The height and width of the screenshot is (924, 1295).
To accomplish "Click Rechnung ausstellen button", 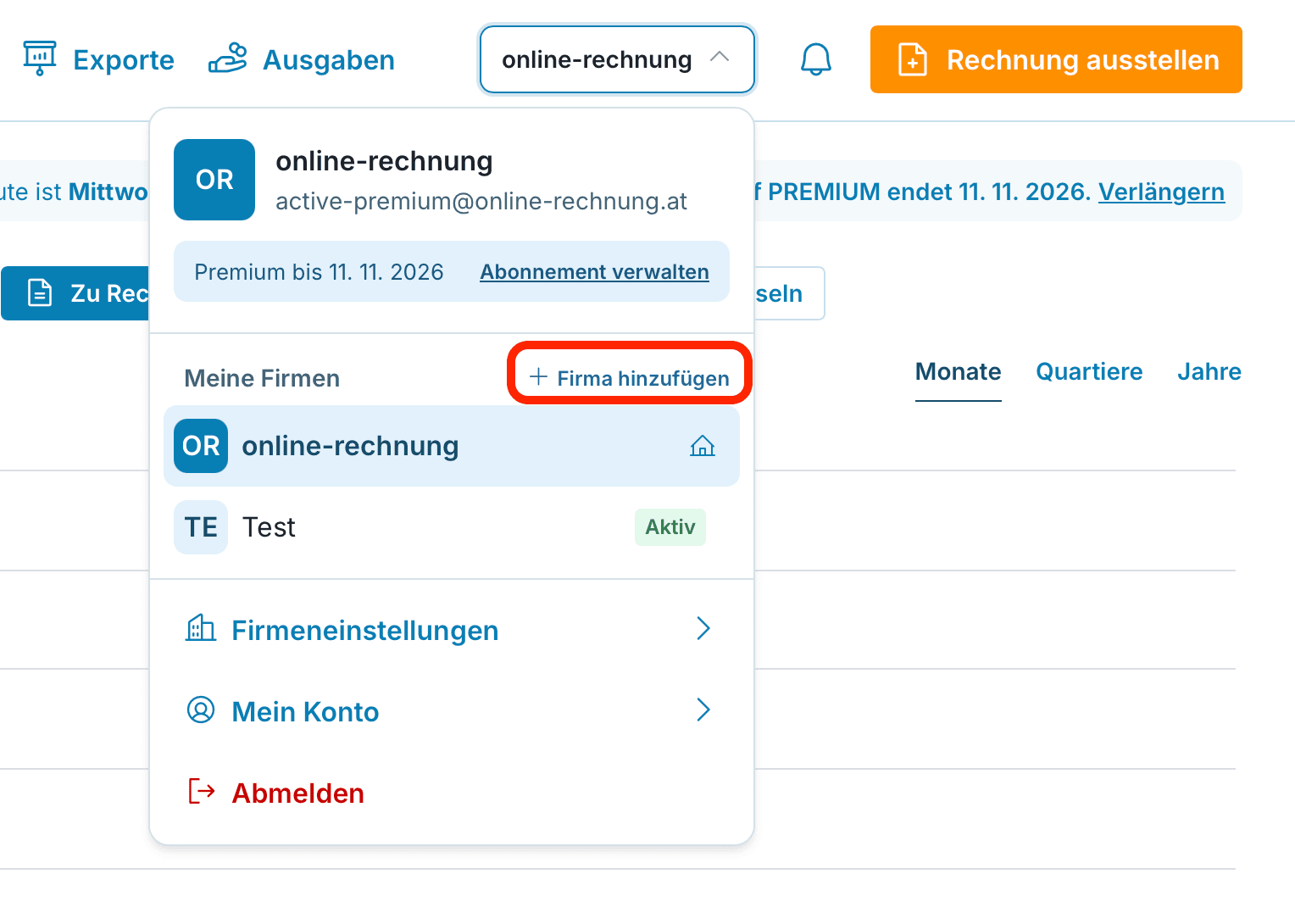I will (x=1056, y=59).
